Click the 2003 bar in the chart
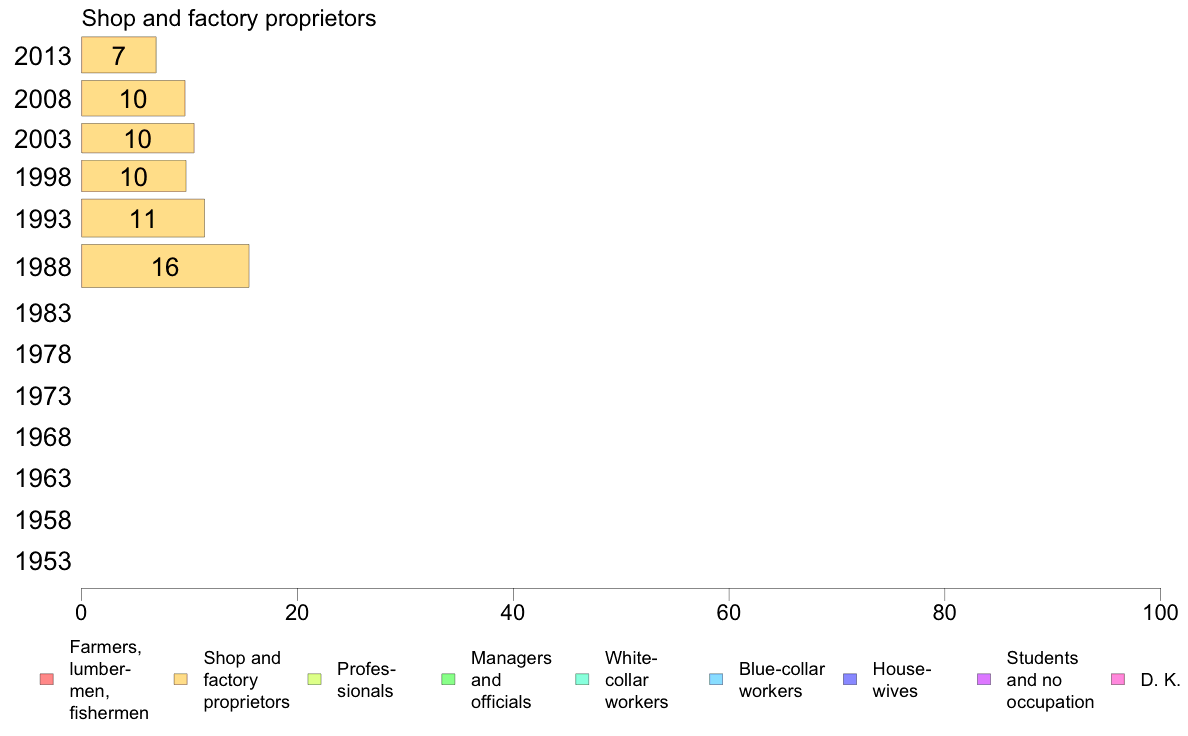This screenshot has height=736, width=1188. pyautogui.click(x=137, y=138)
